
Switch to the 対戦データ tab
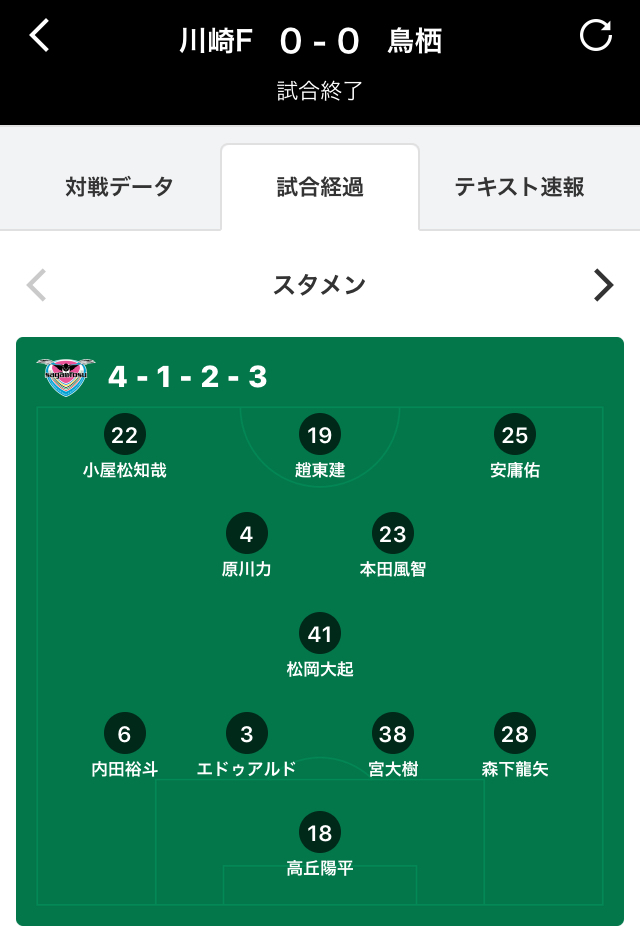pos(119,187)
